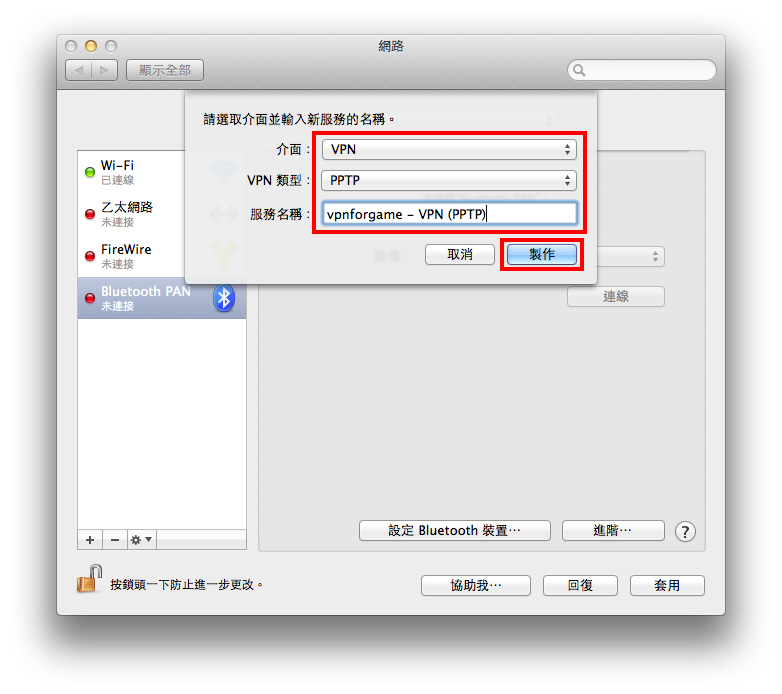Select 乙太網路 in the service list

point(132,214)
